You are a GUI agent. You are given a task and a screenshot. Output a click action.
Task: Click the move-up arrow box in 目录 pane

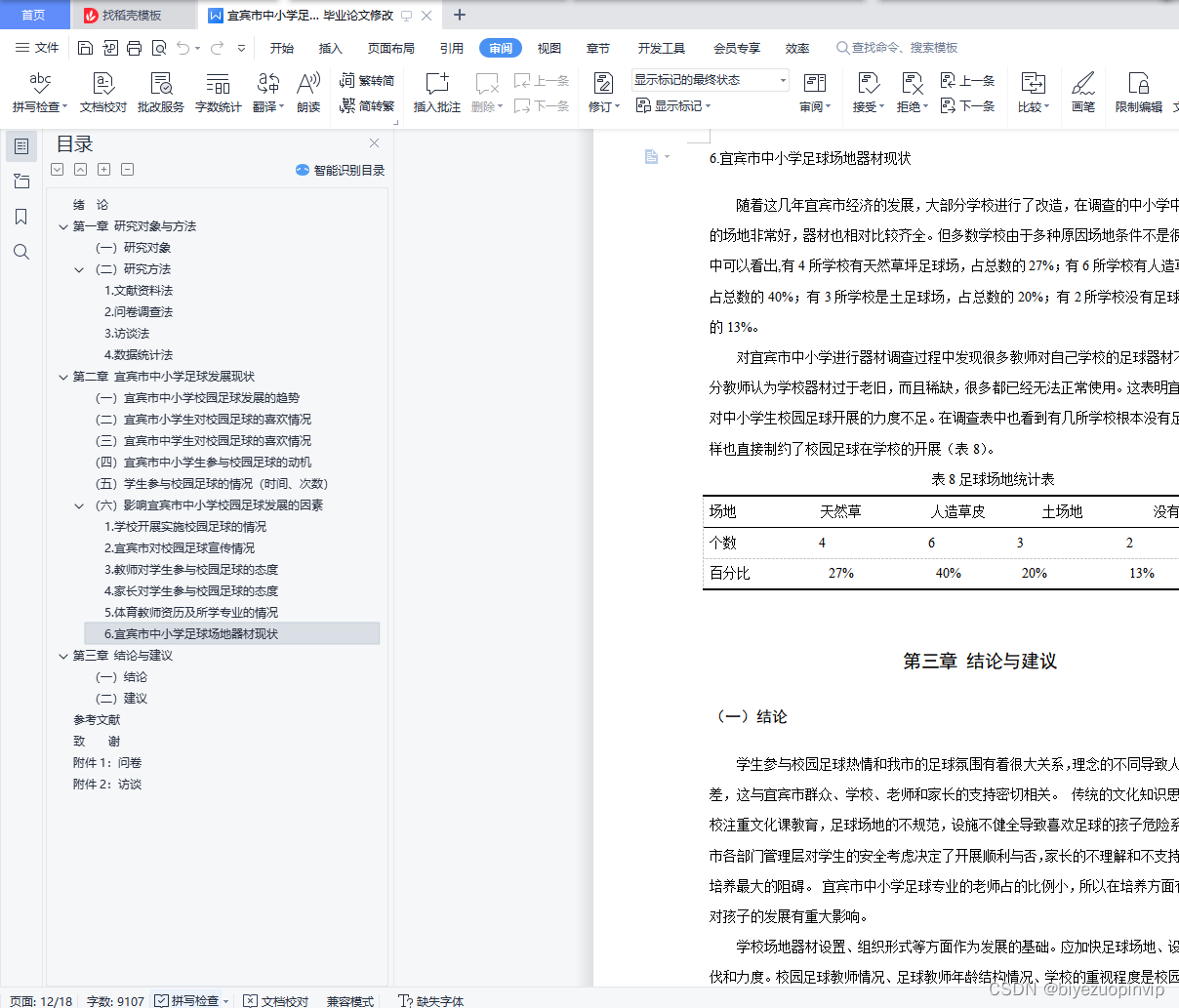(80, 170)
